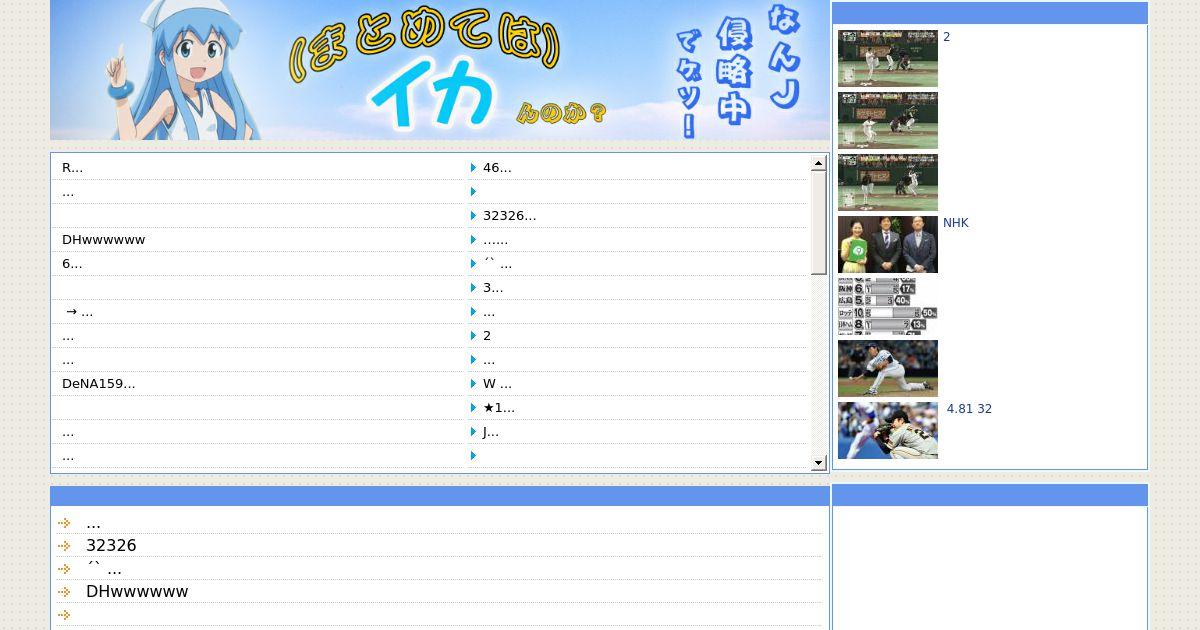The width and height of the screenshot is (1200, 630).
Task: Click the teal arrow icon beside '46...'
Action: click(x=473, y=168)
